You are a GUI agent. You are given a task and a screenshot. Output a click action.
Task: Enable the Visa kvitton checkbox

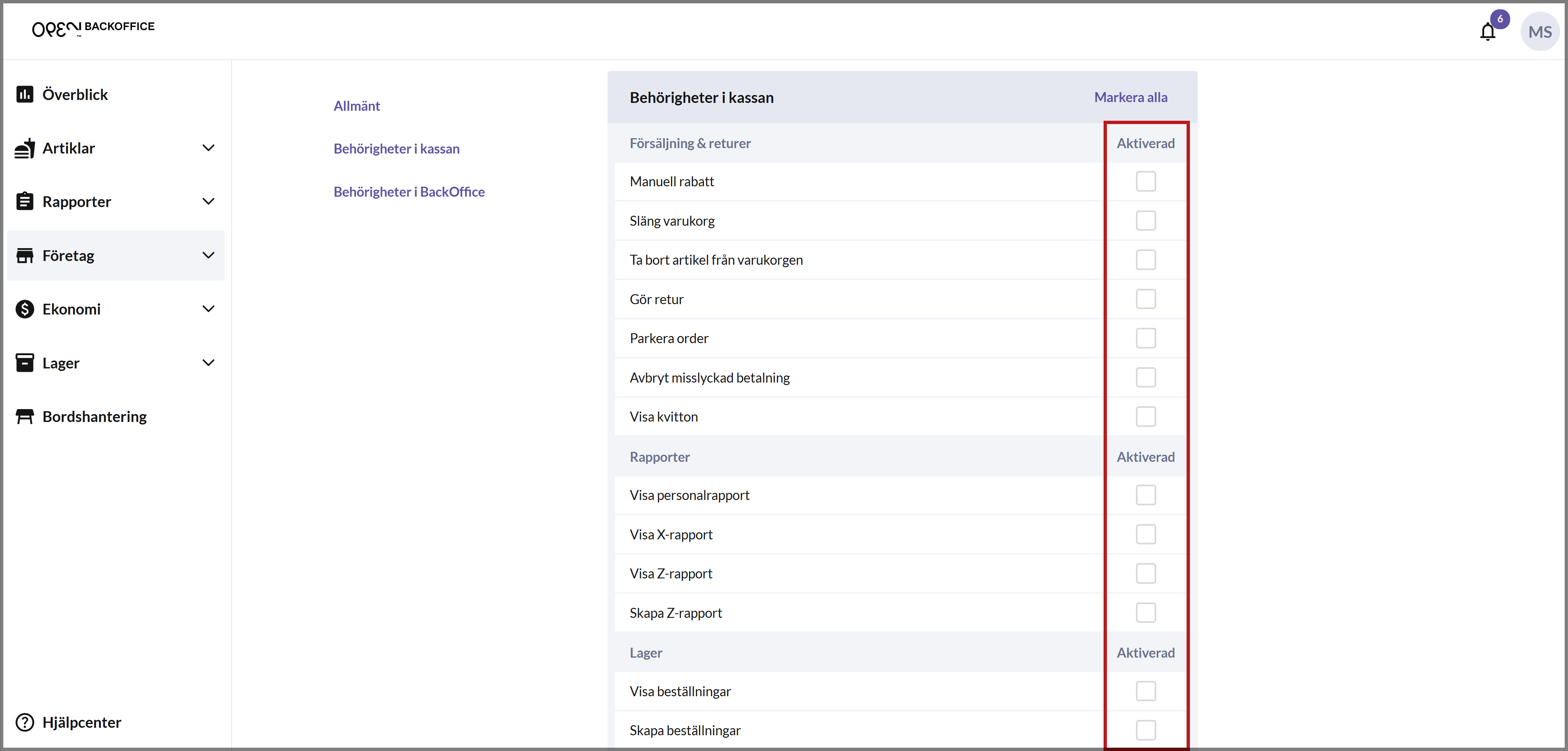(1145, 417)
